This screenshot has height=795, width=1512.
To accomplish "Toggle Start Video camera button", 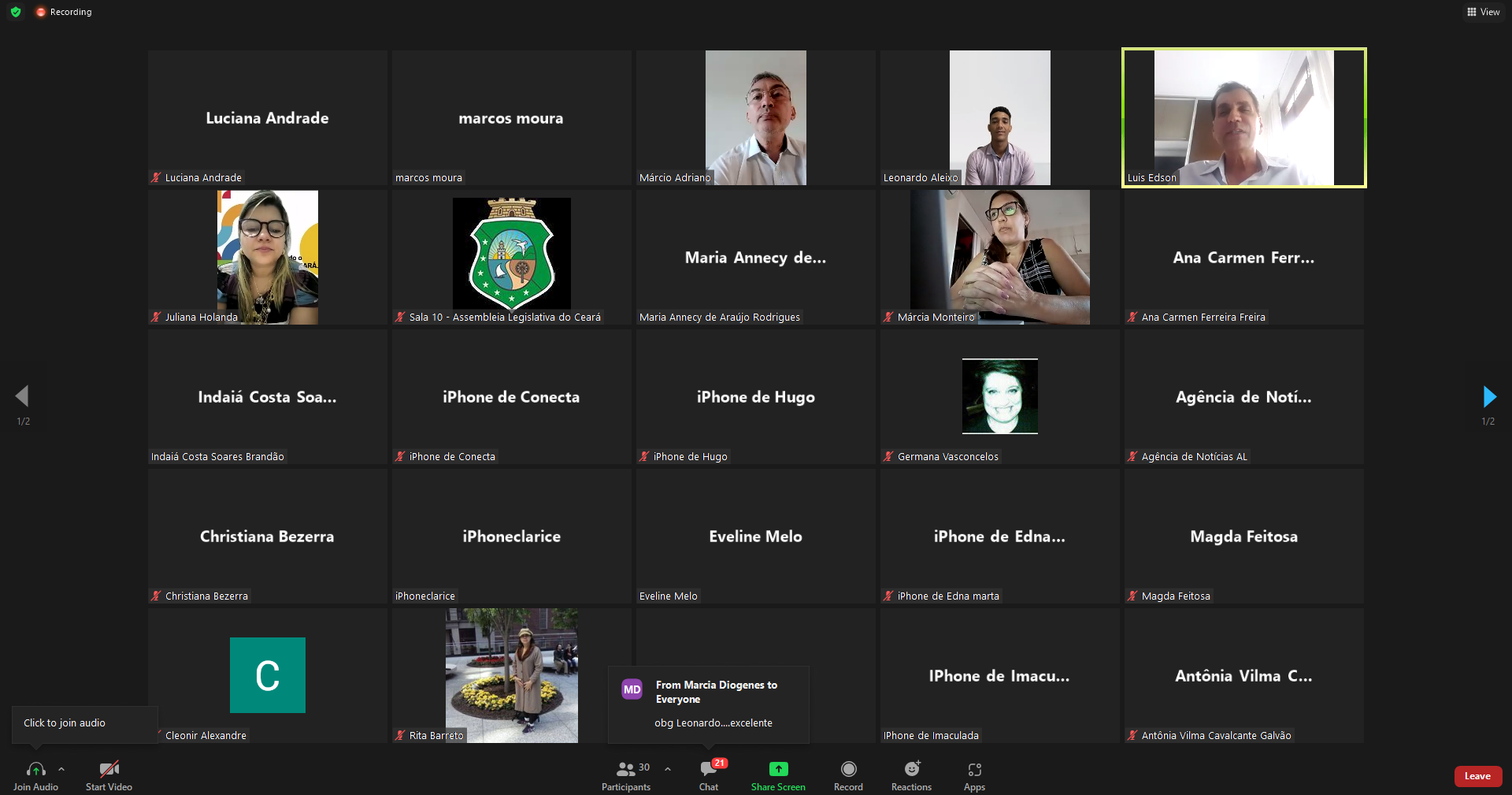I will point(109,769).
